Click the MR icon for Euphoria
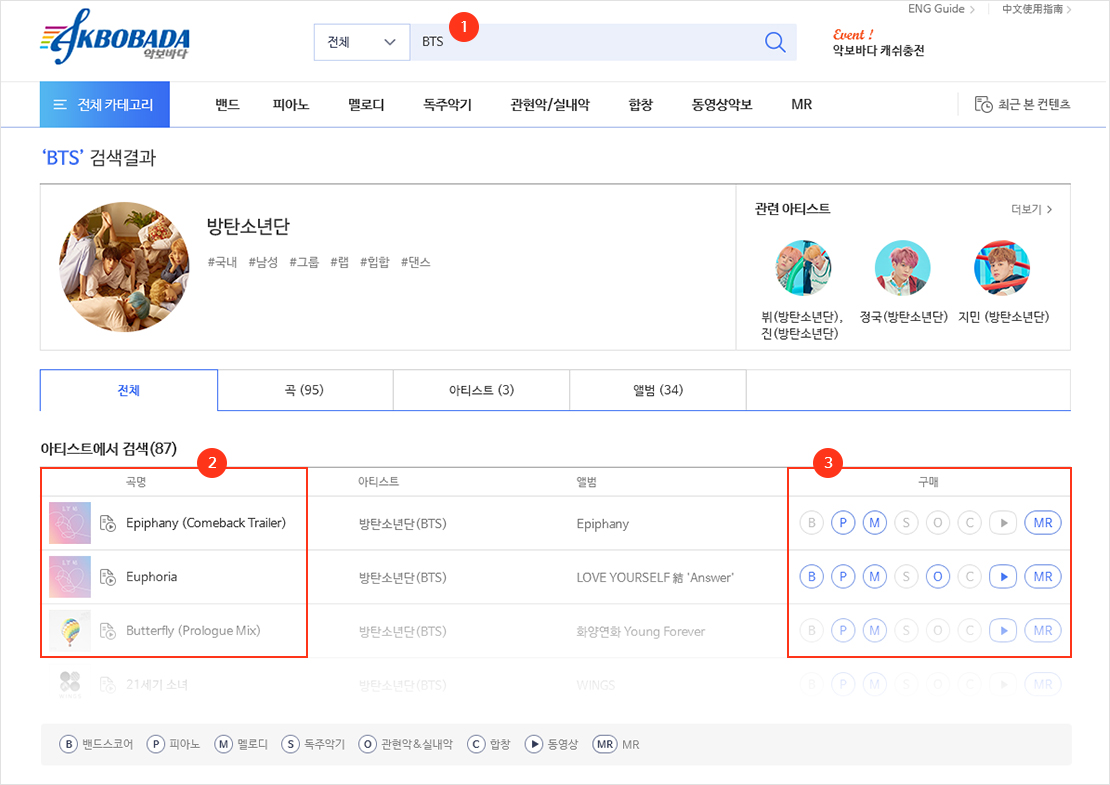The height and width of the screenshot is (785, 1110). click(1043, 577)
